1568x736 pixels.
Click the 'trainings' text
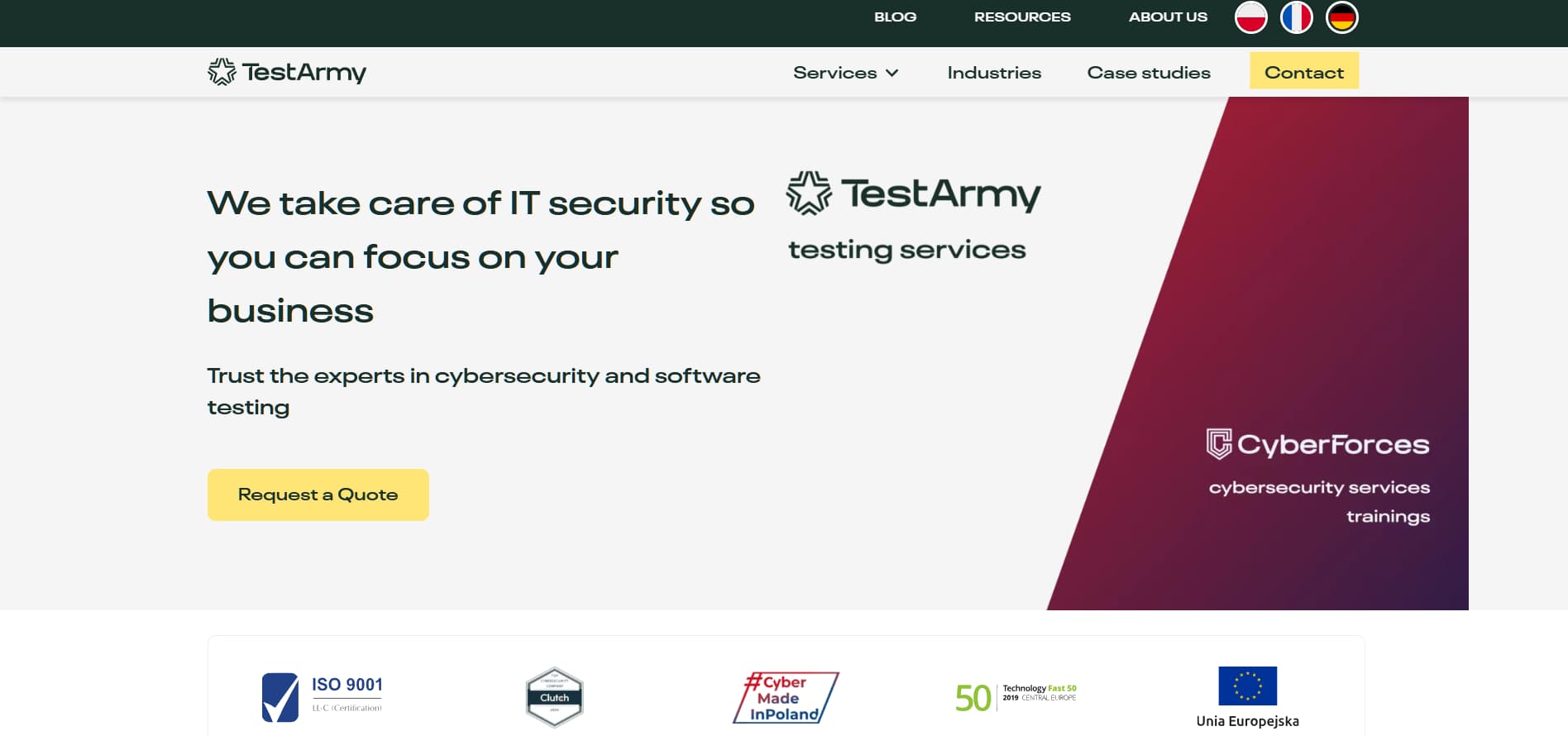tap(1388, 517)
